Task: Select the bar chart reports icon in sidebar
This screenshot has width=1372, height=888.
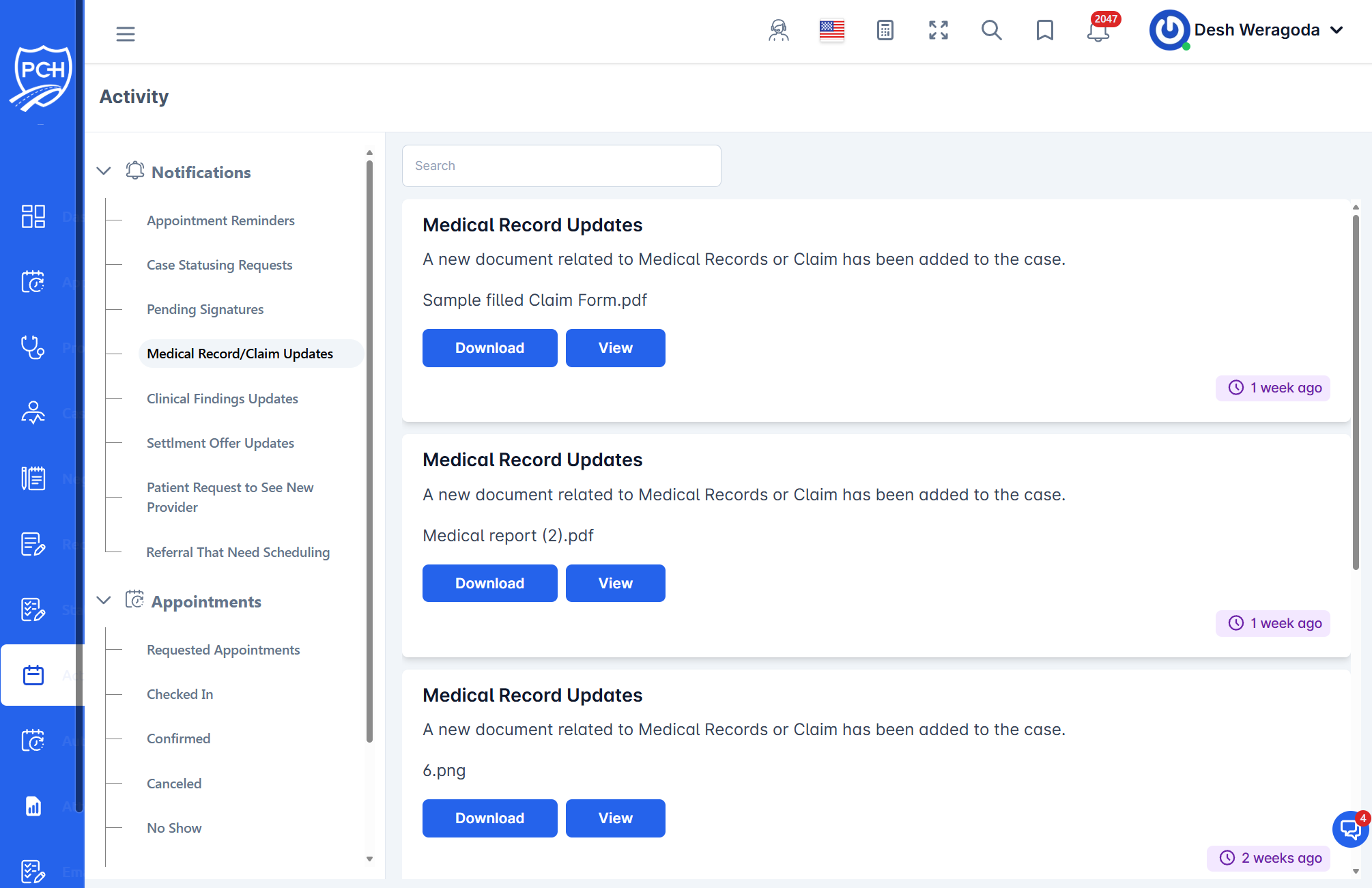Action: pos(32,806)
